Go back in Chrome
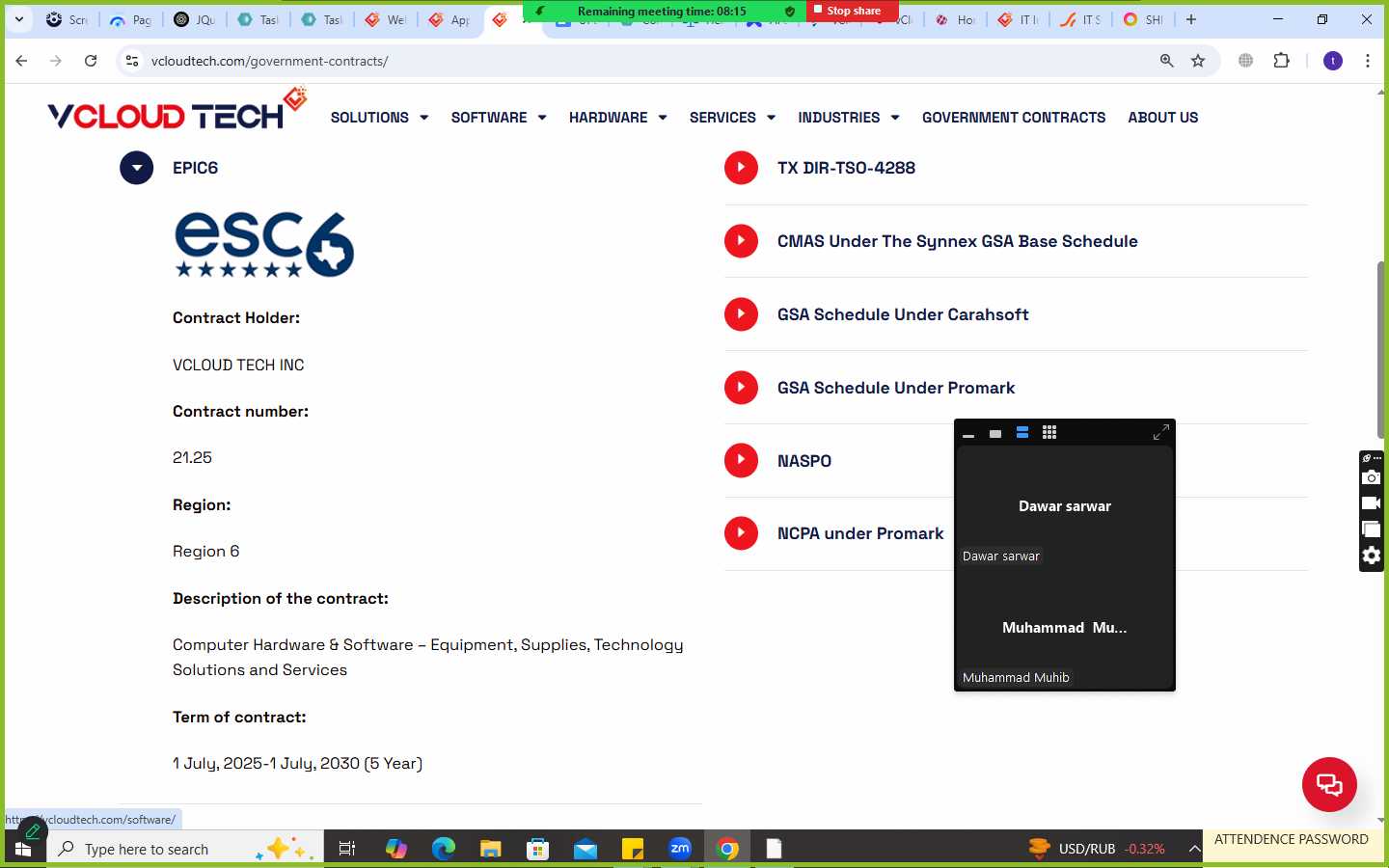The width and height of the screenshot is (1389, 868). coord(21,61)
